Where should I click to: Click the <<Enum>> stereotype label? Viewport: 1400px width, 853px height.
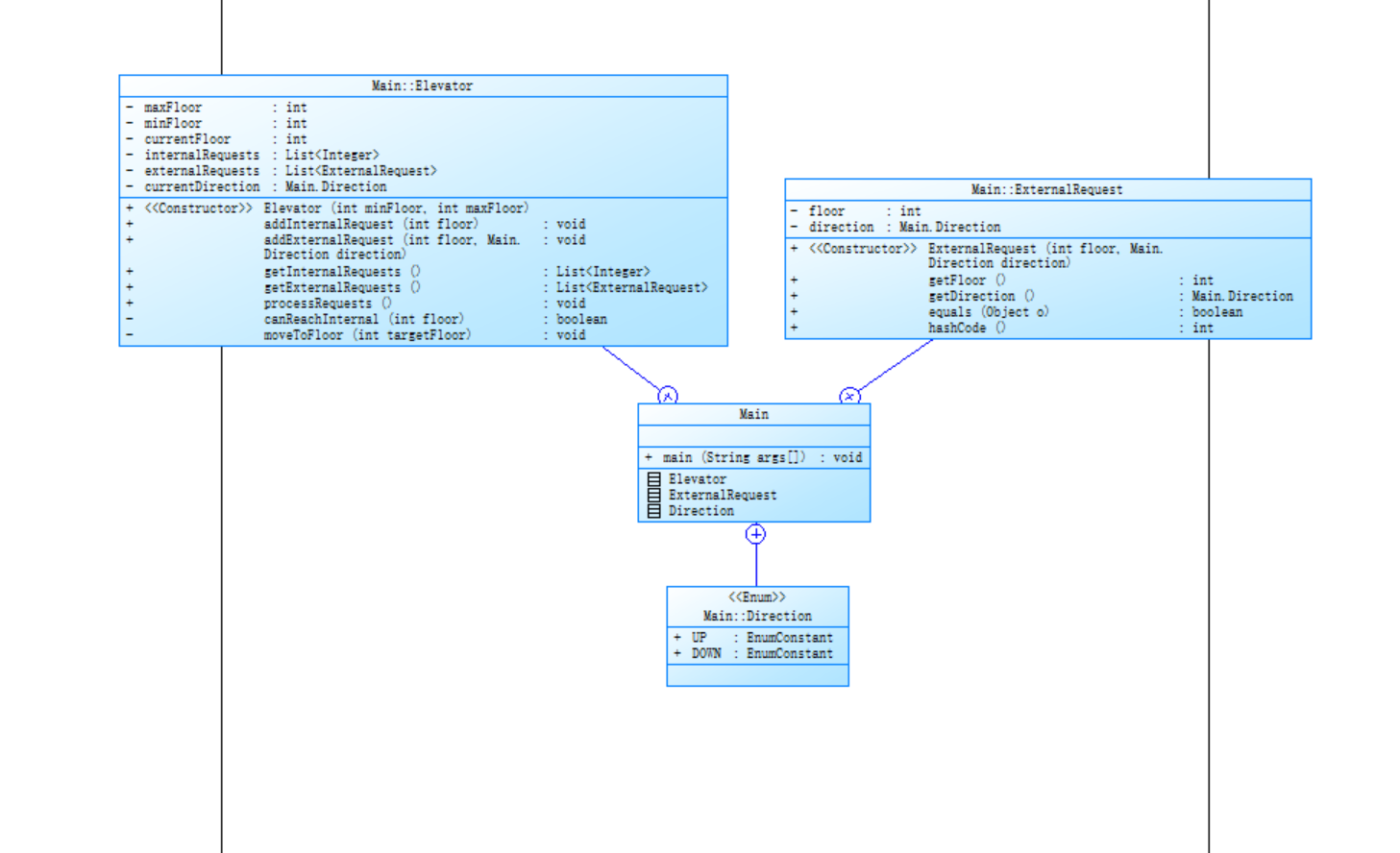(x=757, y=597)
